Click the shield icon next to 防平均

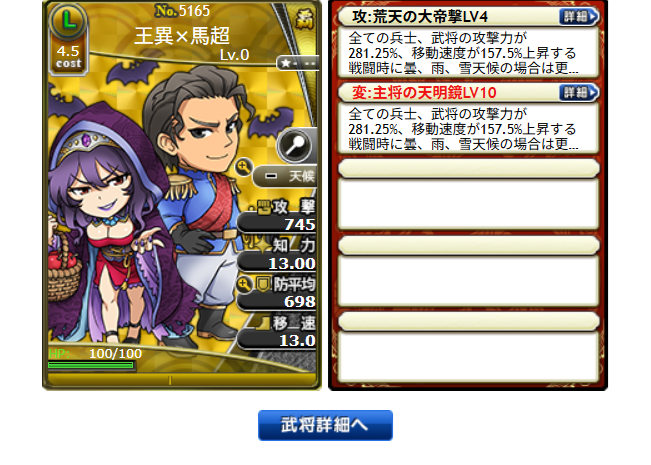click(x=263, y=284)
